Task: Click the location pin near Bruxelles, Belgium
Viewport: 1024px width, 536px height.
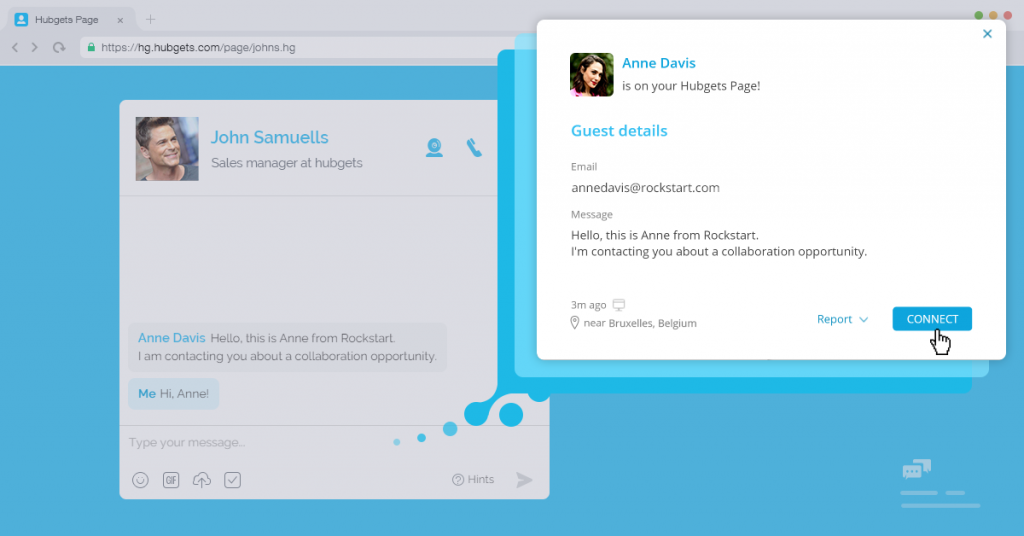Action: click(x=575, y=323)
